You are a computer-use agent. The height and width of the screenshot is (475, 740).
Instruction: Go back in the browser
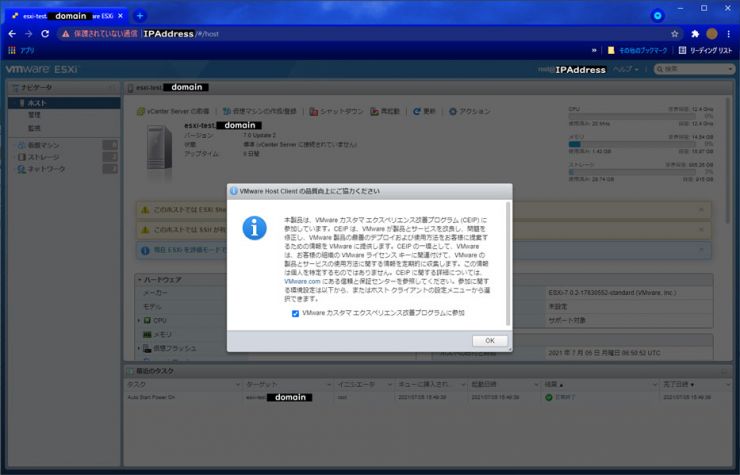pyautogui.click(x=12, y=34)
